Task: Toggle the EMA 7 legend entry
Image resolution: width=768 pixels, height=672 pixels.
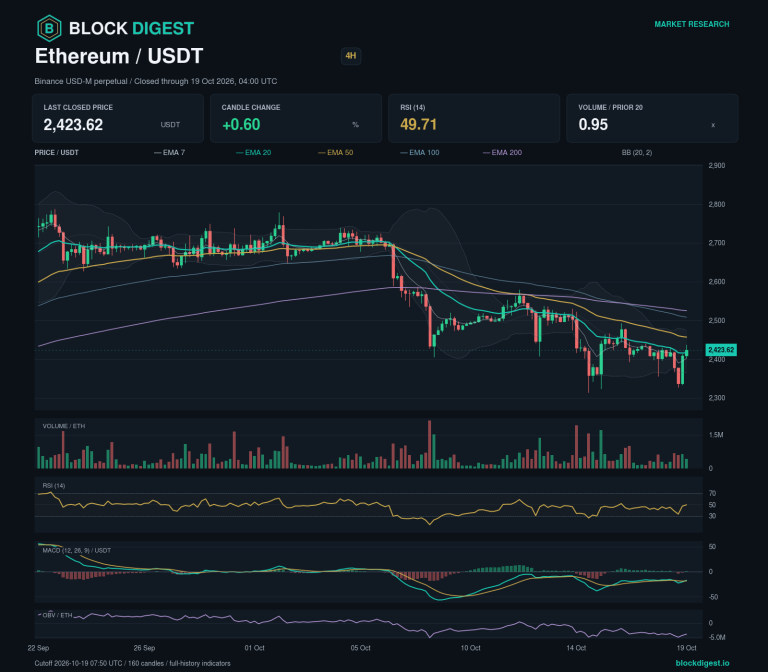Action: coord(169,152)
